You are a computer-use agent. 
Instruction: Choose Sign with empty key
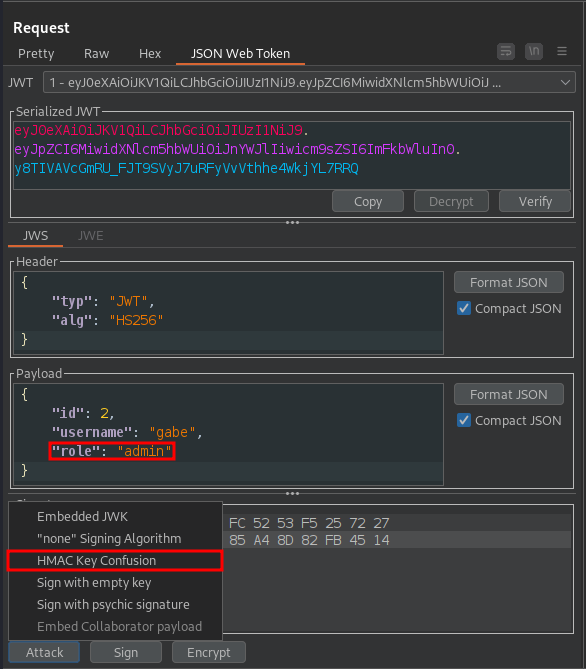(115, 583)
